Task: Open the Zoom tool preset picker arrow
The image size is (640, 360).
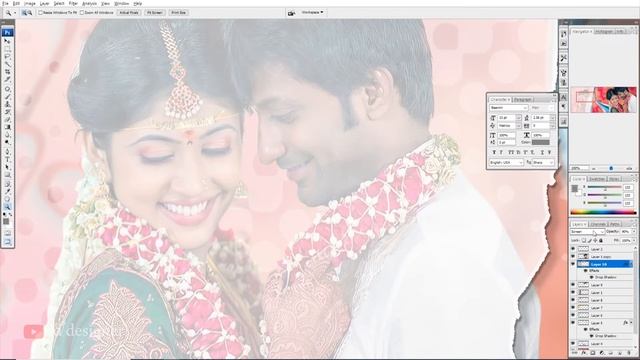Action: tap(15, 13)
